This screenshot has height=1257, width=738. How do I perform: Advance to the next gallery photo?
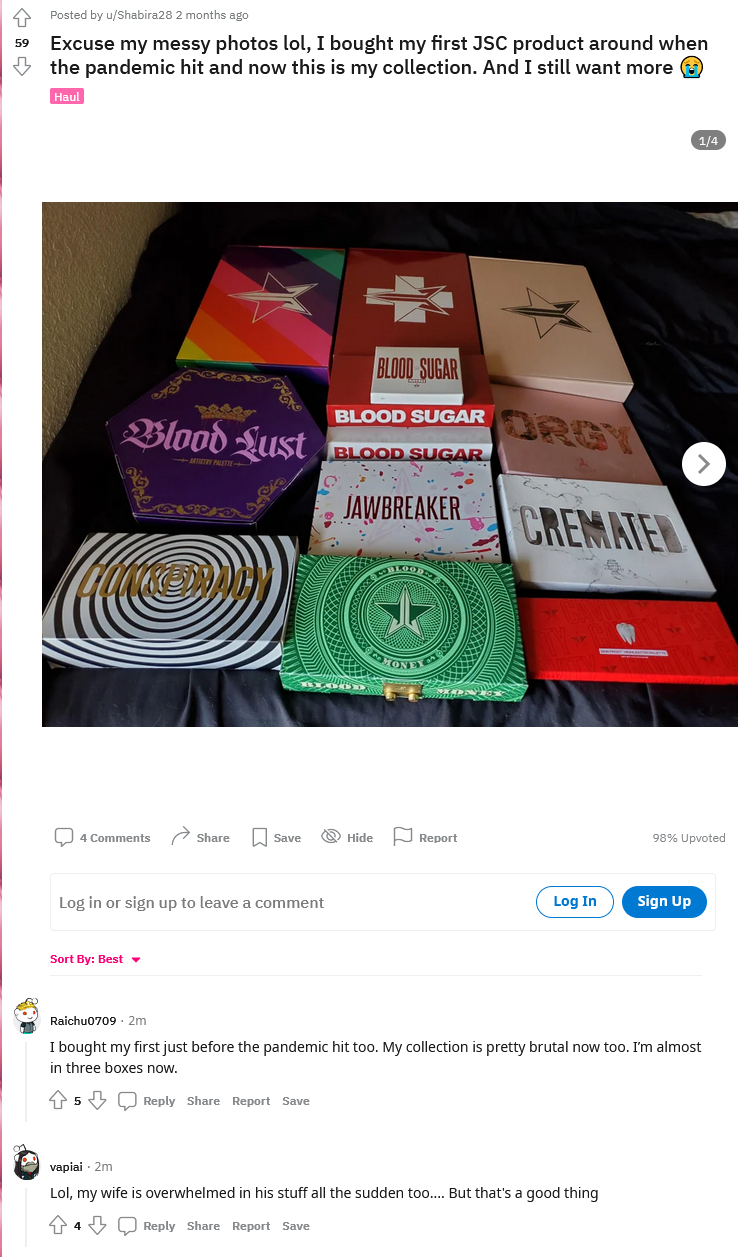(704, 464)
